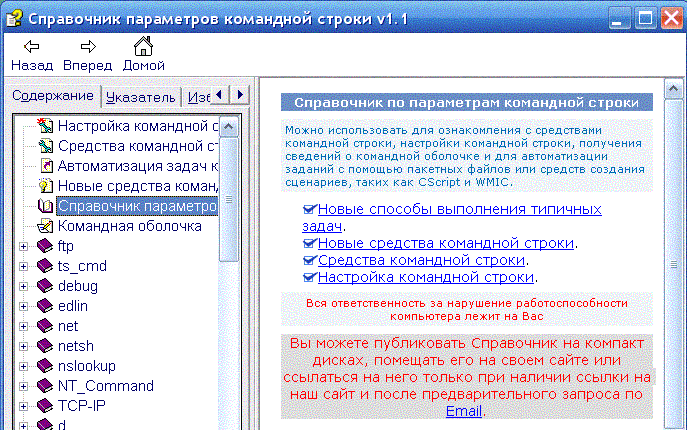687x431 pixels.
Task: Click content pane scrollbar up arrow
Action: 673,89
